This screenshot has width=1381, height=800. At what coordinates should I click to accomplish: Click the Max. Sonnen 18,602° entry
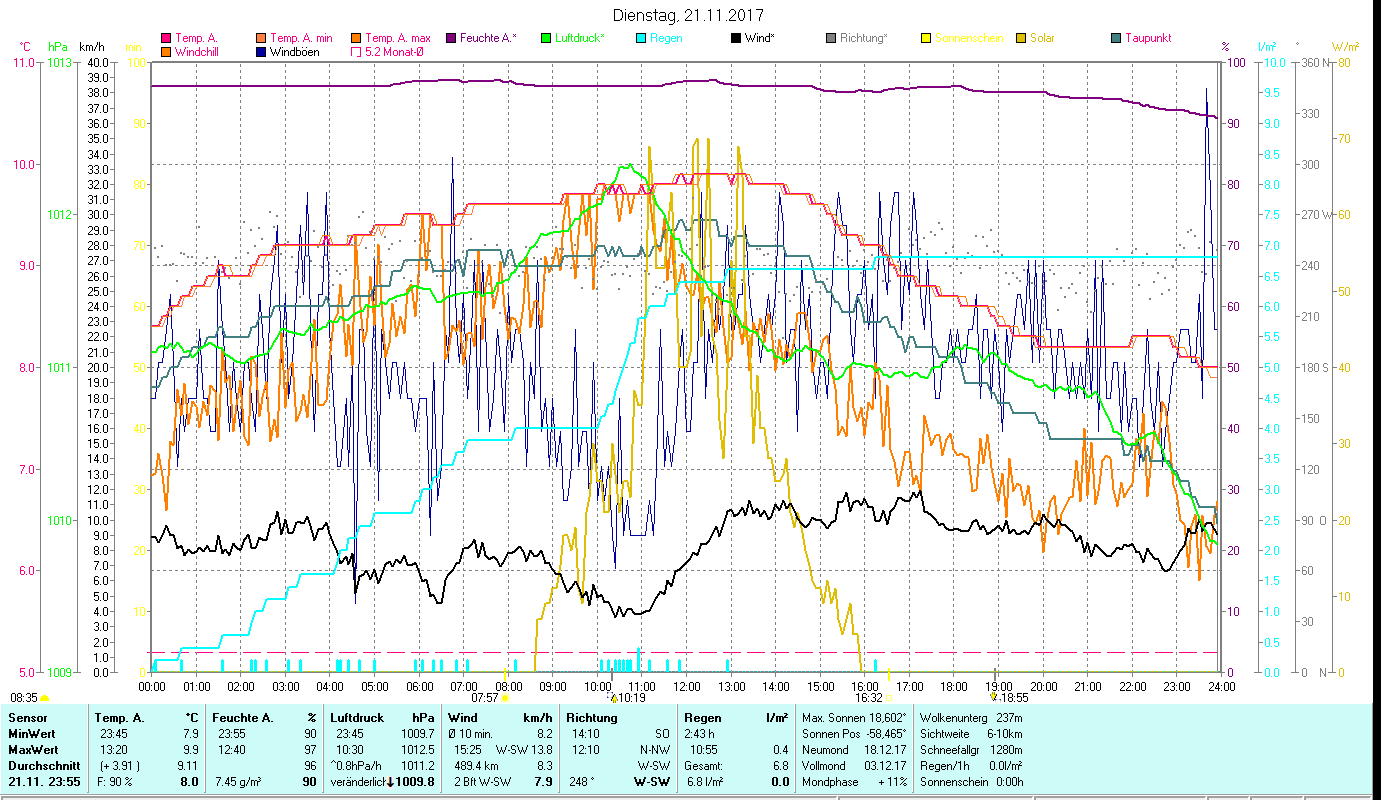pyautogui.click(x=855, y=718)
